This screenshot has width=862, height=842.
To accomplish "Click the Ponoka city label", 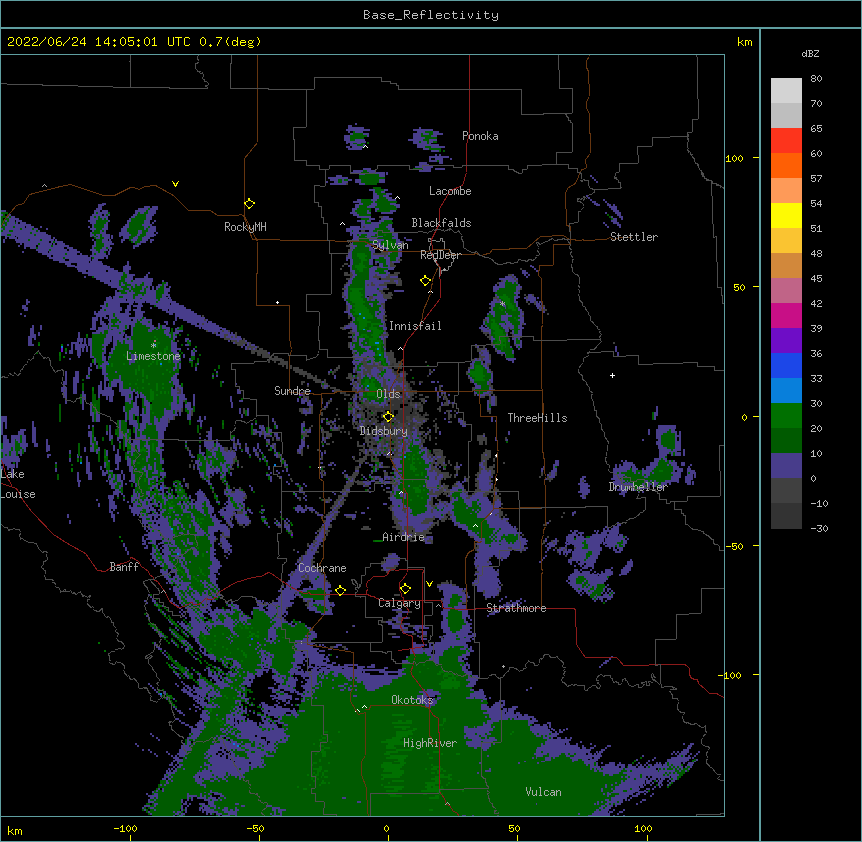I will coord(480,136).
